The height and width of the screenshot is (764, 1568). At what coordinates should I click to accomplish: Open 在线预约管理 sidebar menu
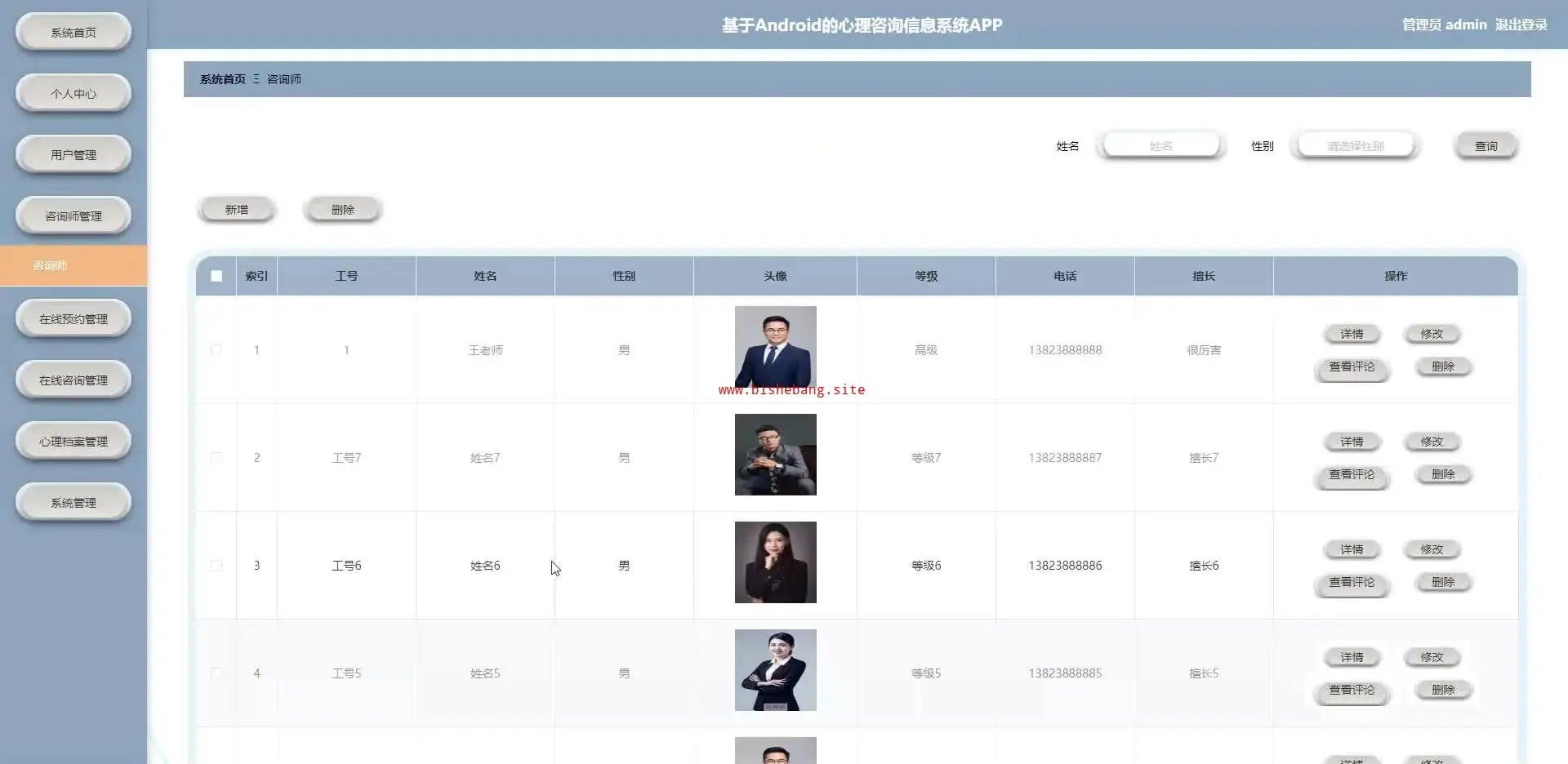pyautogui.click(x=73, y=318)
